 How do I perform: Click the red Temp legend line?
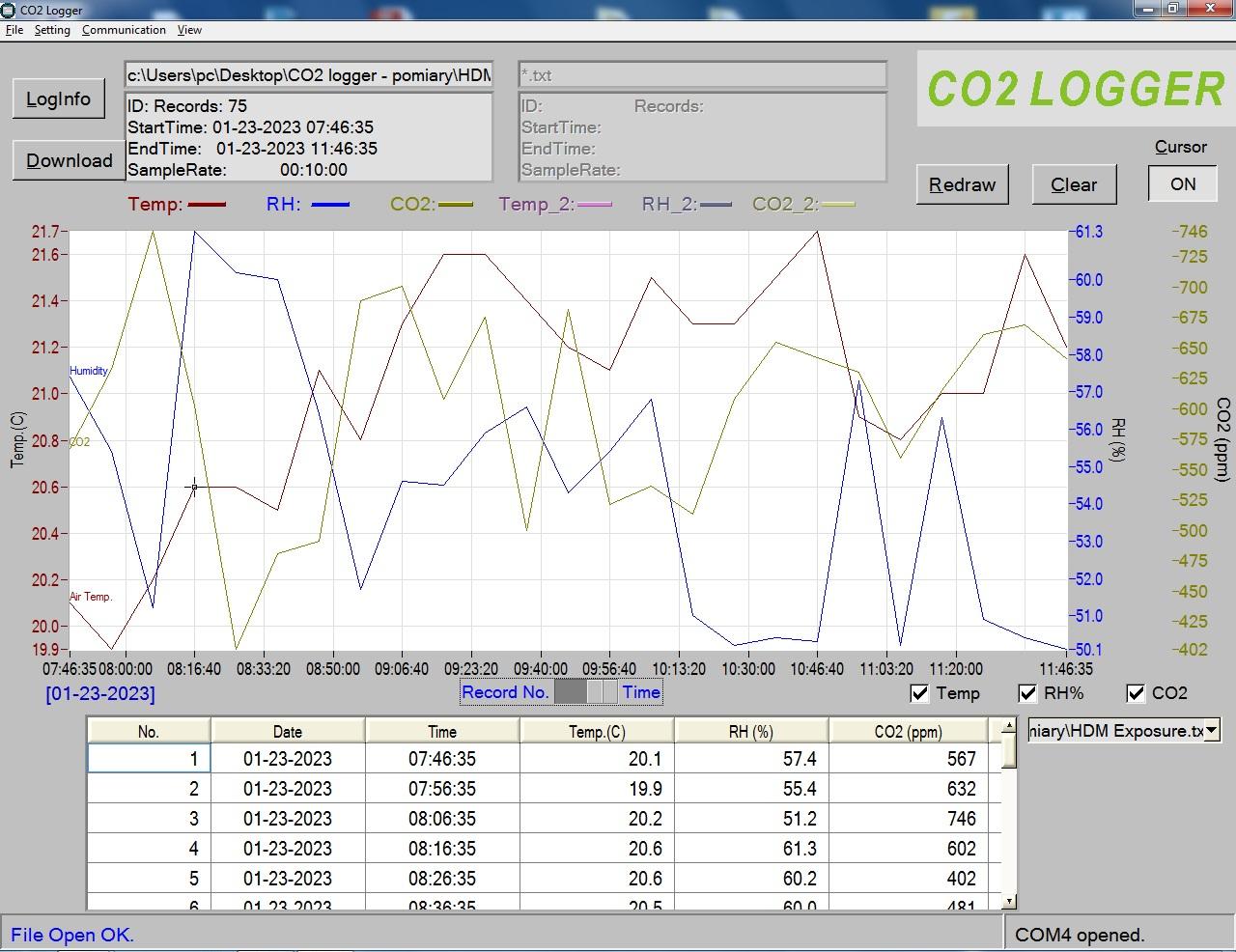(x=207, y=205)
